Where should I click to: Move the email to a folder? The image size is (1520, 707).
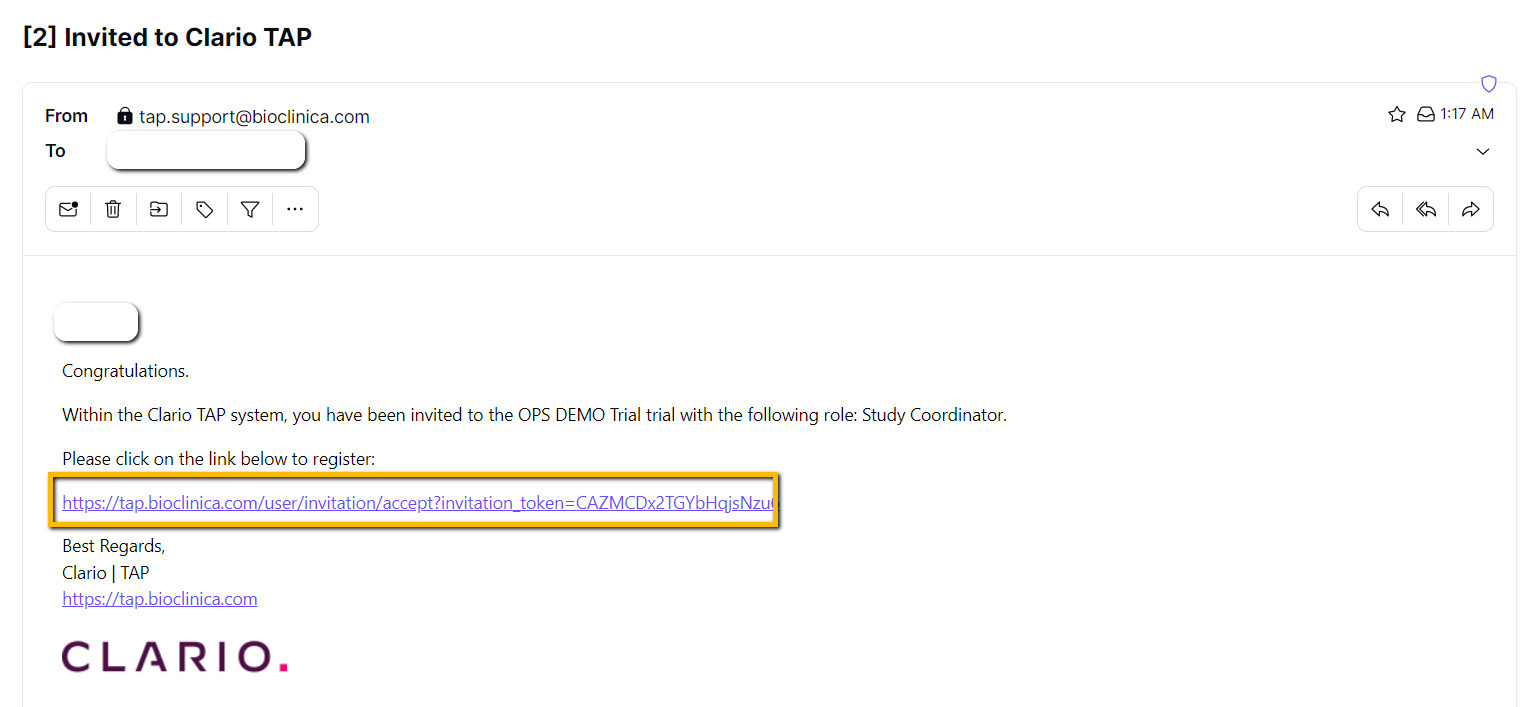[x=158, y=209]
